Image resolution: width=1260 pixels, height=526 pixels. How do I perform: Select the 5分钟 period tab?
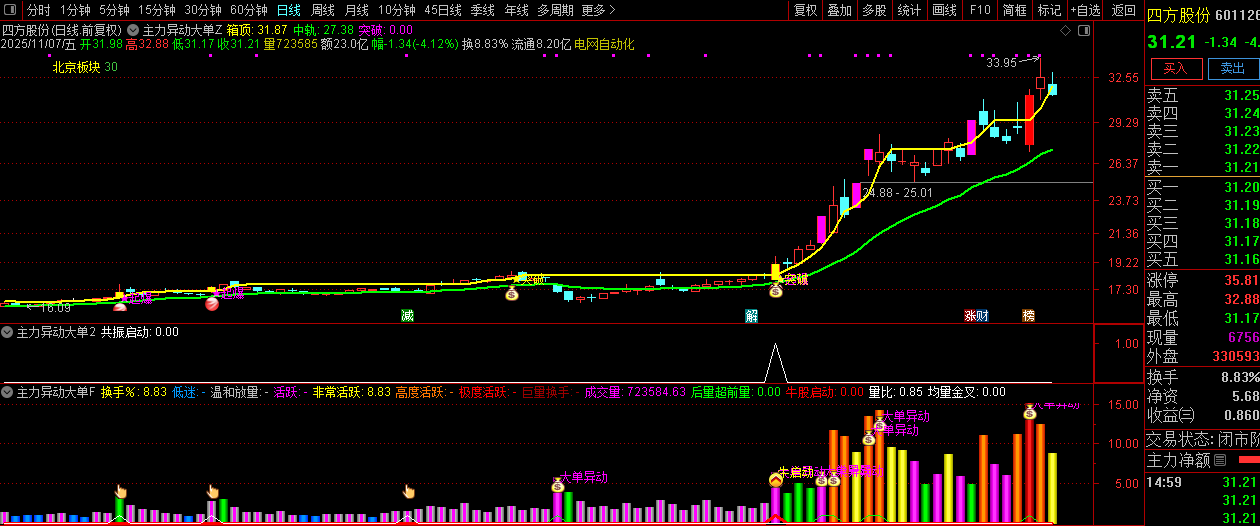click(114, 10)
